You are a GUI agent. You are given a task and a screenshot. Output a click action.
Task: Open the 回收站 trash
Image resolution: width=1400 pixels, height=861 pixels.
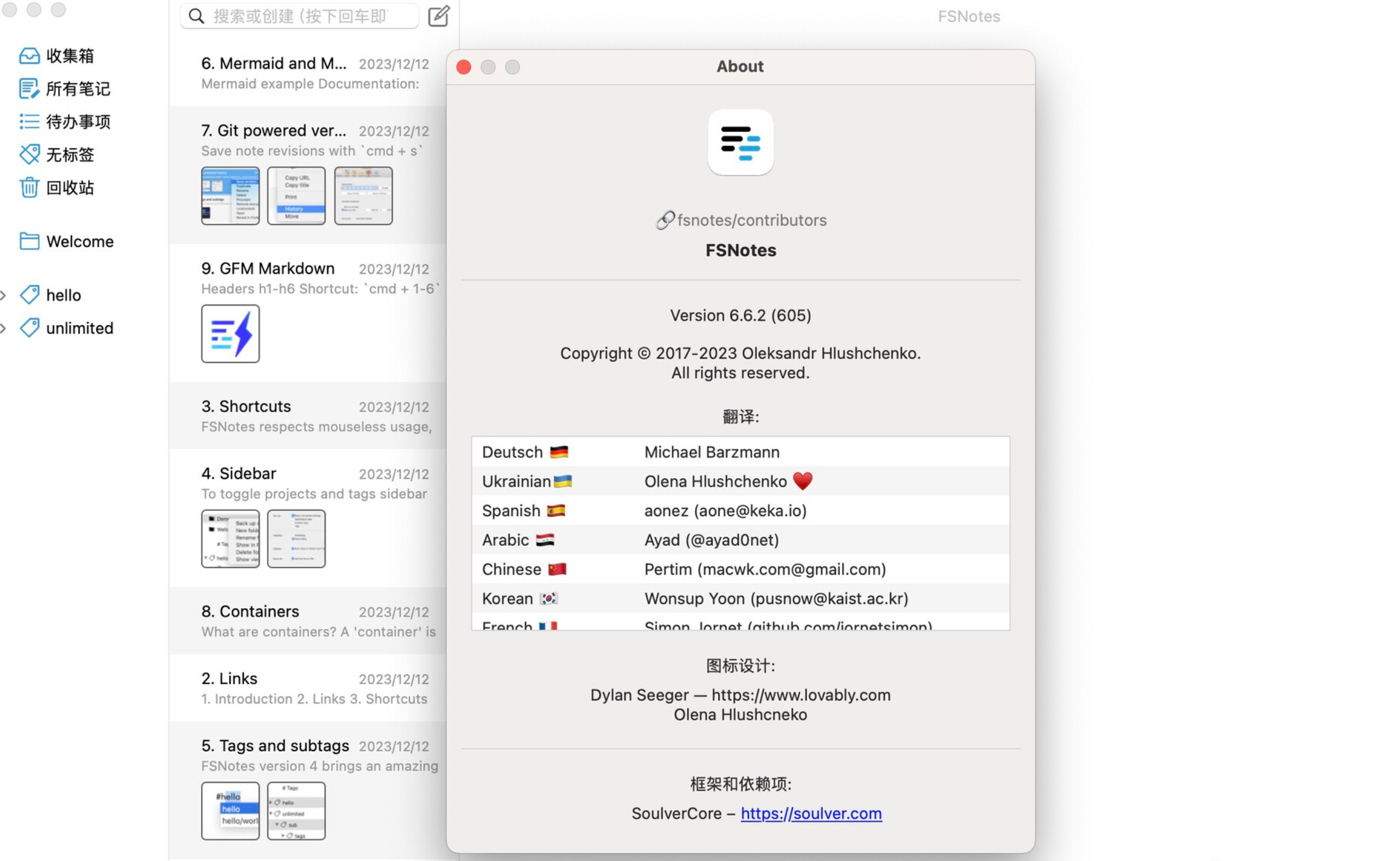pos(57,188)
